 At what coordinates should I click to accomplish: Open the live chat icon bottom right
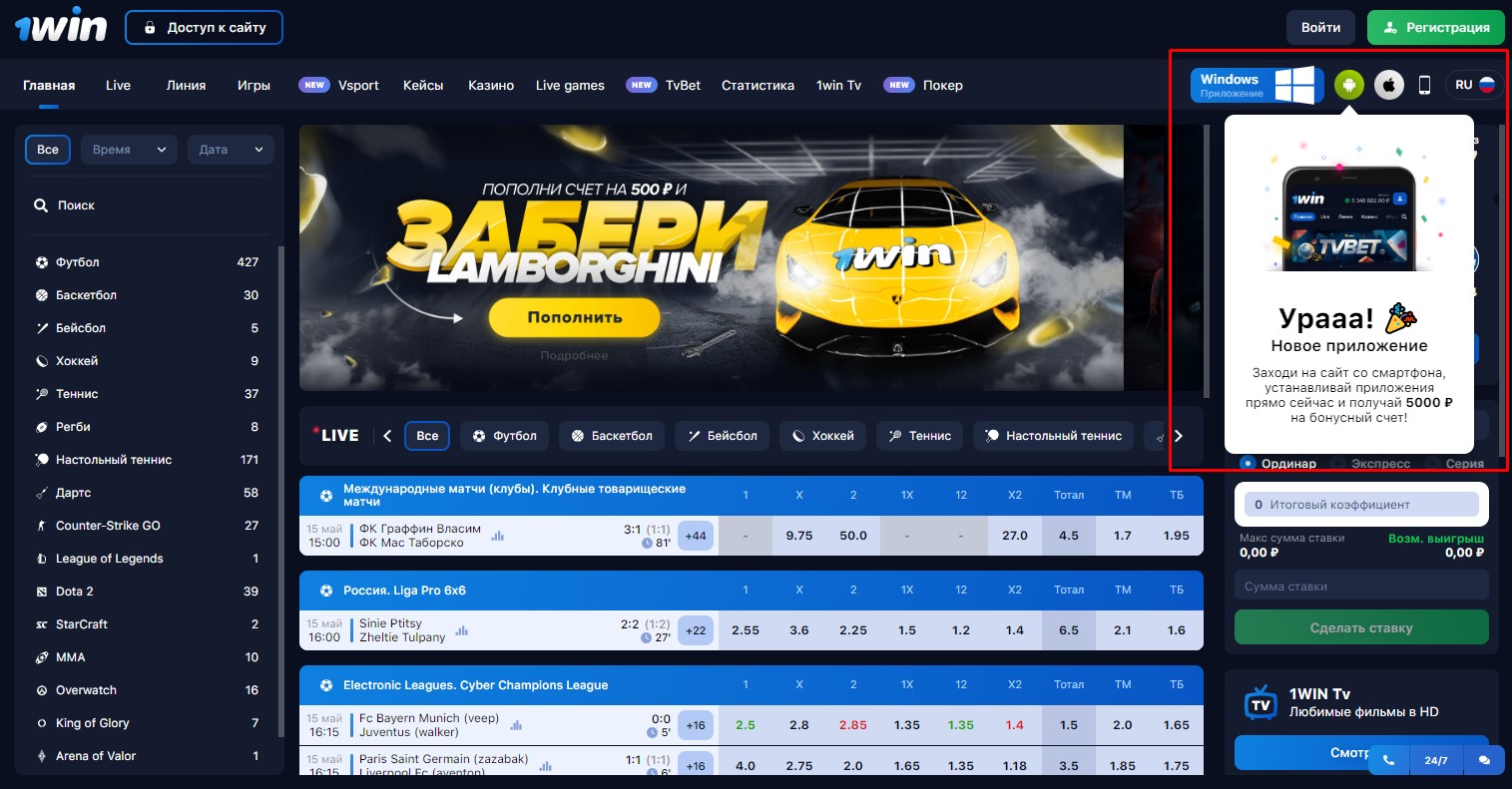tap(1484, 759)
